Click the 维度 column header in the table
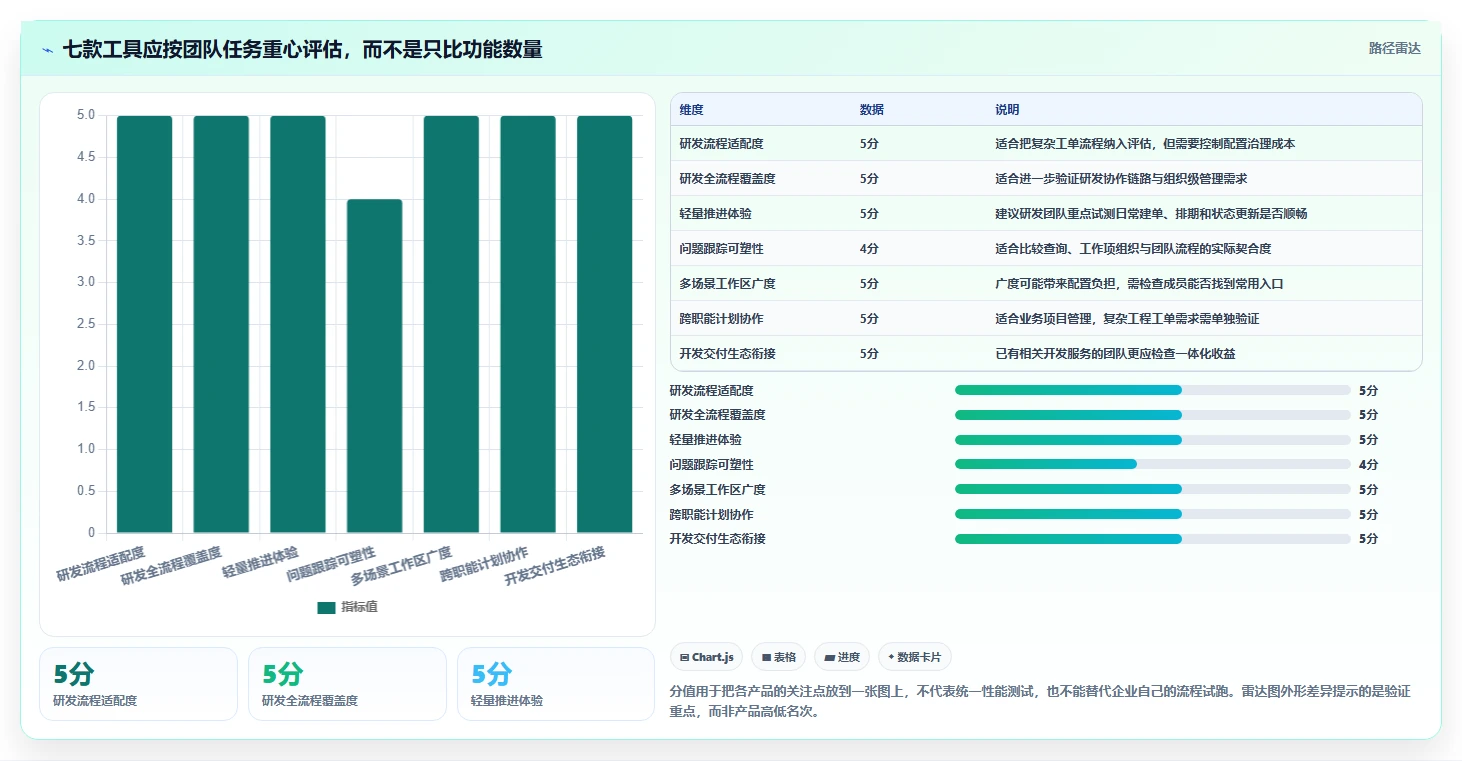1462x761 pixels. [691, 110]
